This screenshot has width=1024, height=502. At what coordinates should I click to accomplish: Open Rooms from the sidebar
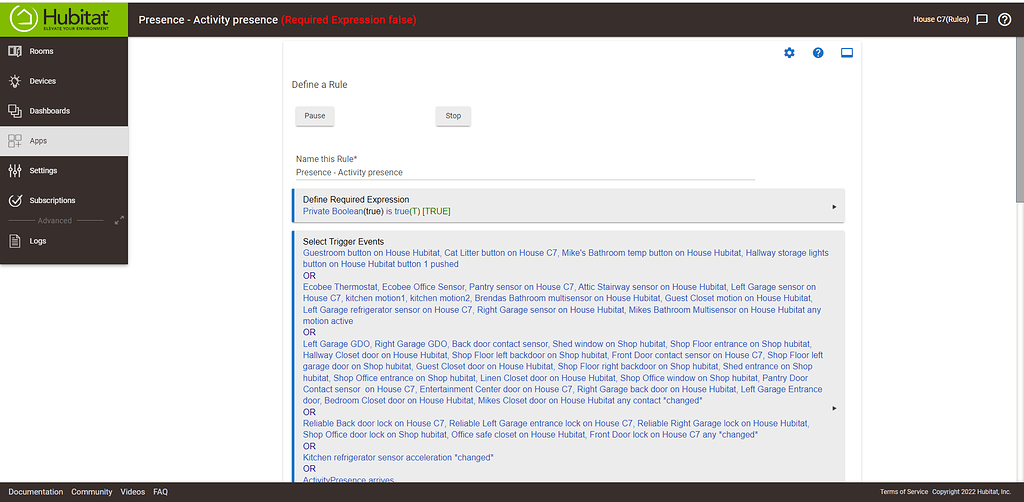(x=42, y=51)
